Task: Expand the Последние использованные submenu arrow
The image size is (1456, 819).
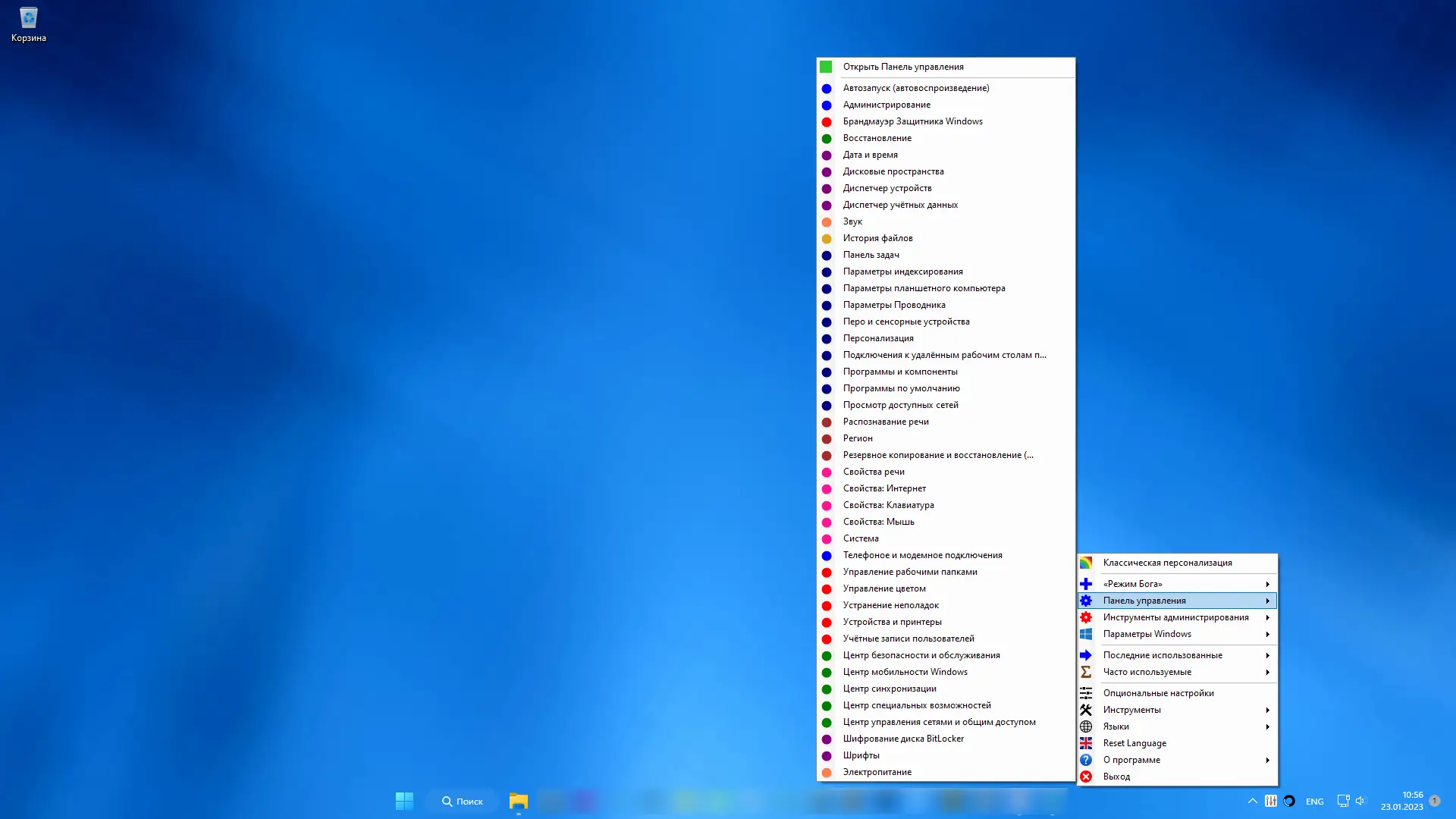Action: [1267, 655]
